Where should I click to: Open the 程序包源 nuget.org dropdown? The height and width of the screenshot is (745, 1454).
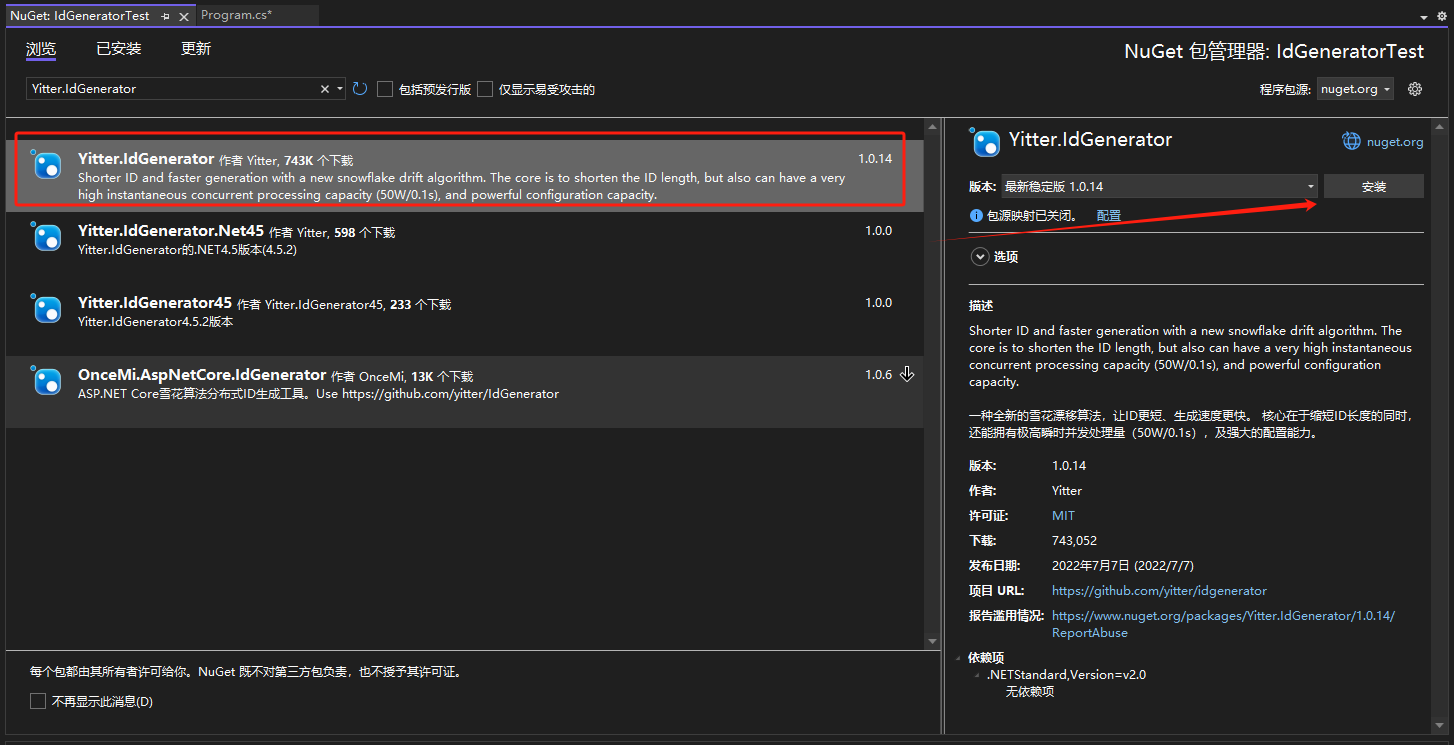point(1357,89)
